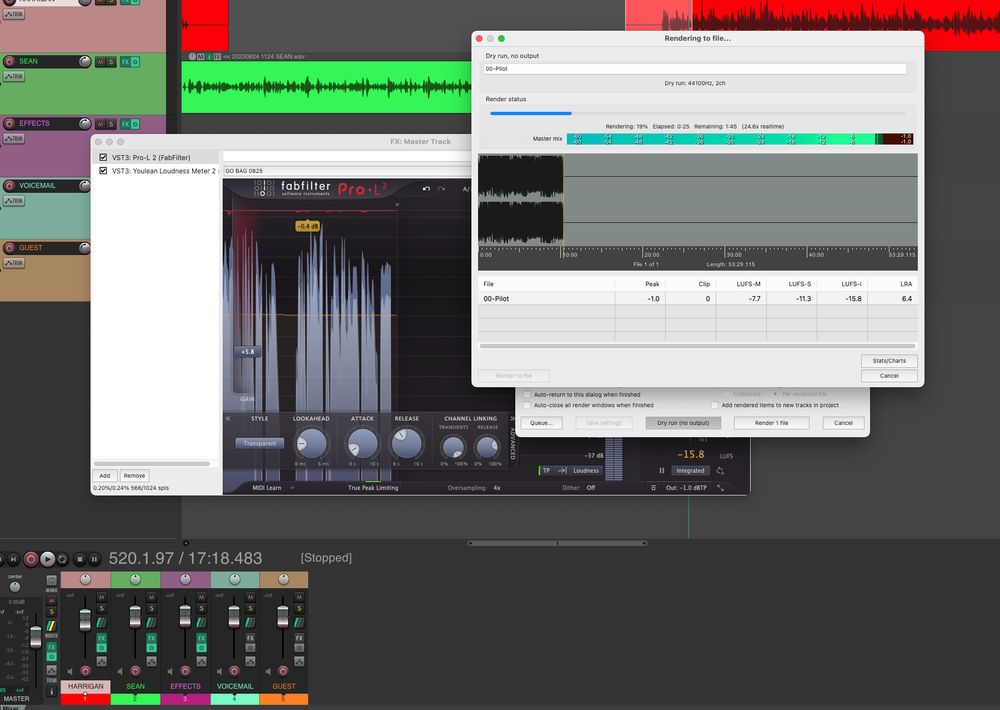This screenshot has height=710, width=1000.
Task: Enable Auto-return to this dialog when finished
Action: (527, 394)
